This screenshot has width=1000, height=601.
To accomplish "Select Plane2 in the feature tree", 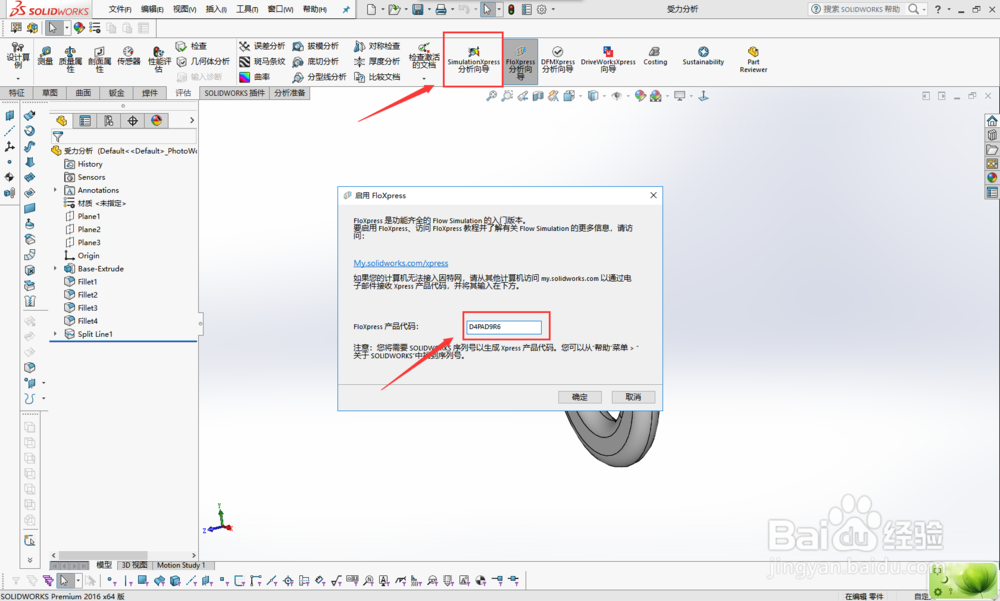I will click(x=82, y=229).
